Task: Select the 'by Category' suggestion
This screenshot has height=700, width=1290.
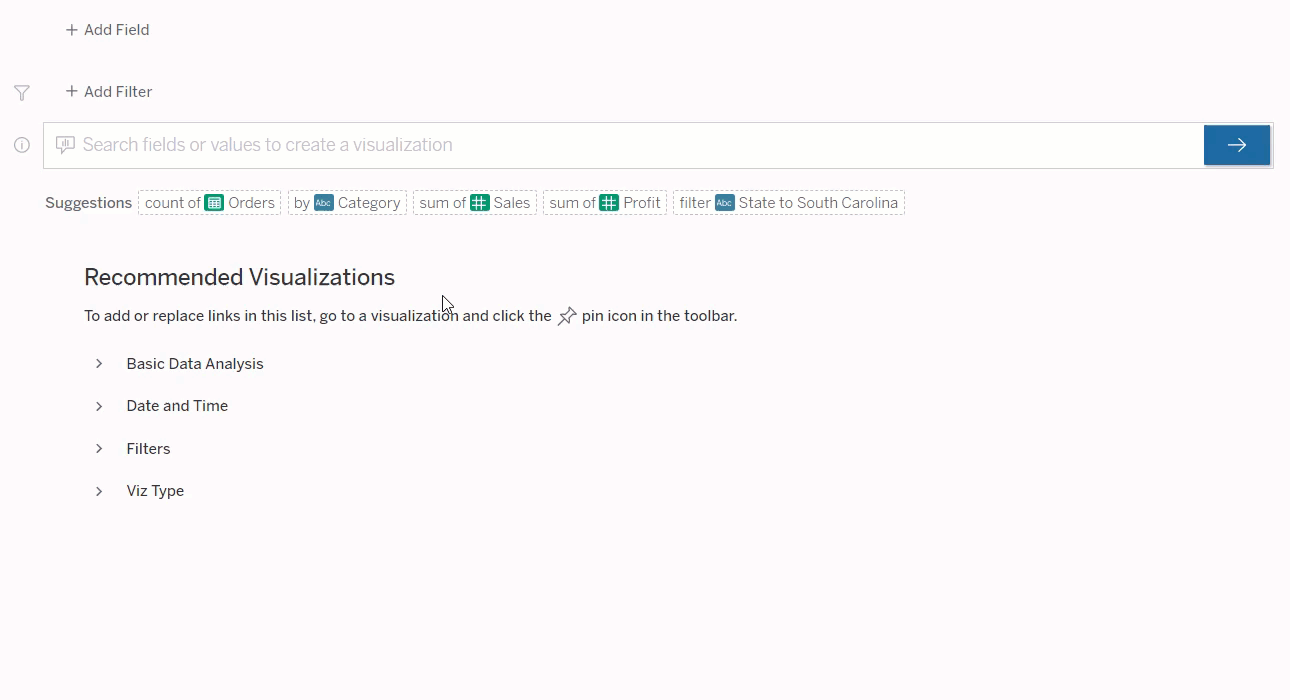Action: click(347, 202)
